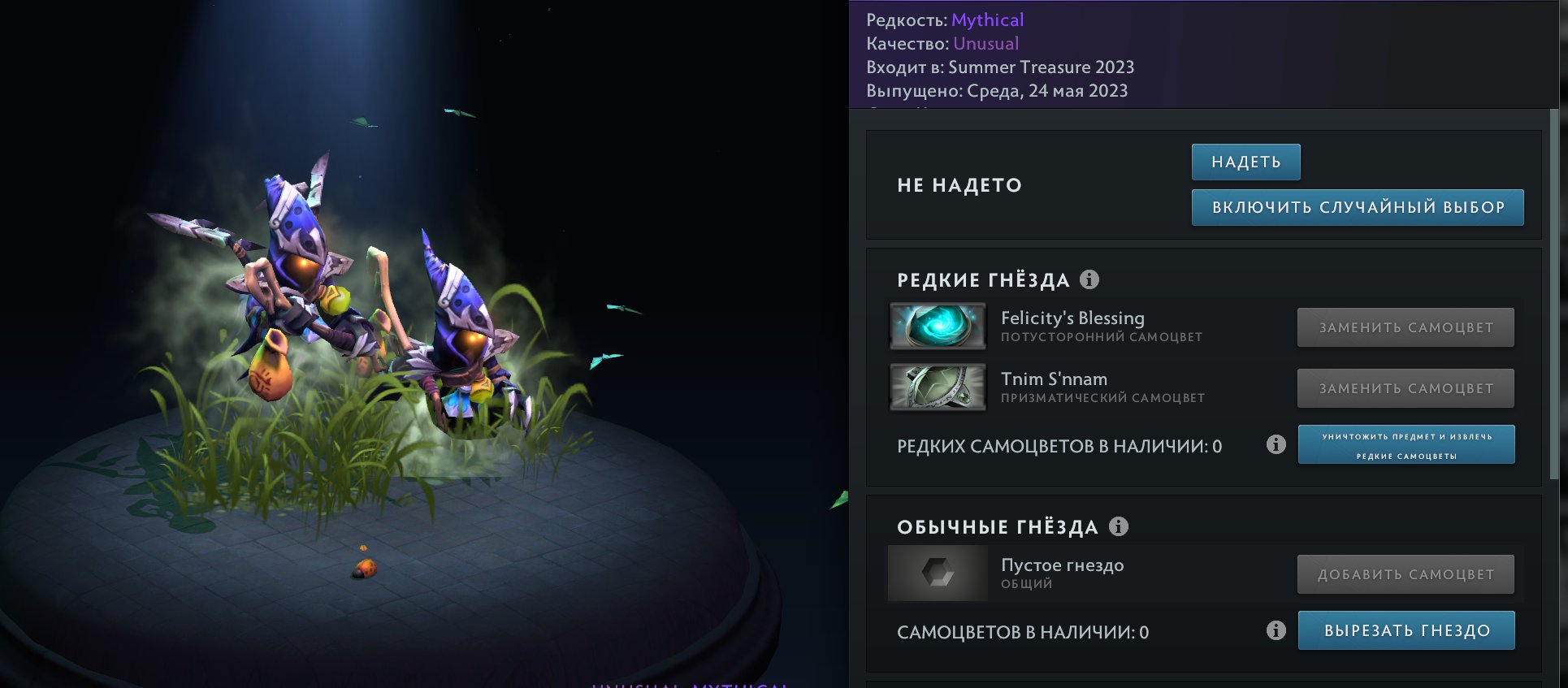Image resolution: width=1568 pixels, height=688 pixels.
Task: Click the Надеть equip button
Action: click(1245, 162)
